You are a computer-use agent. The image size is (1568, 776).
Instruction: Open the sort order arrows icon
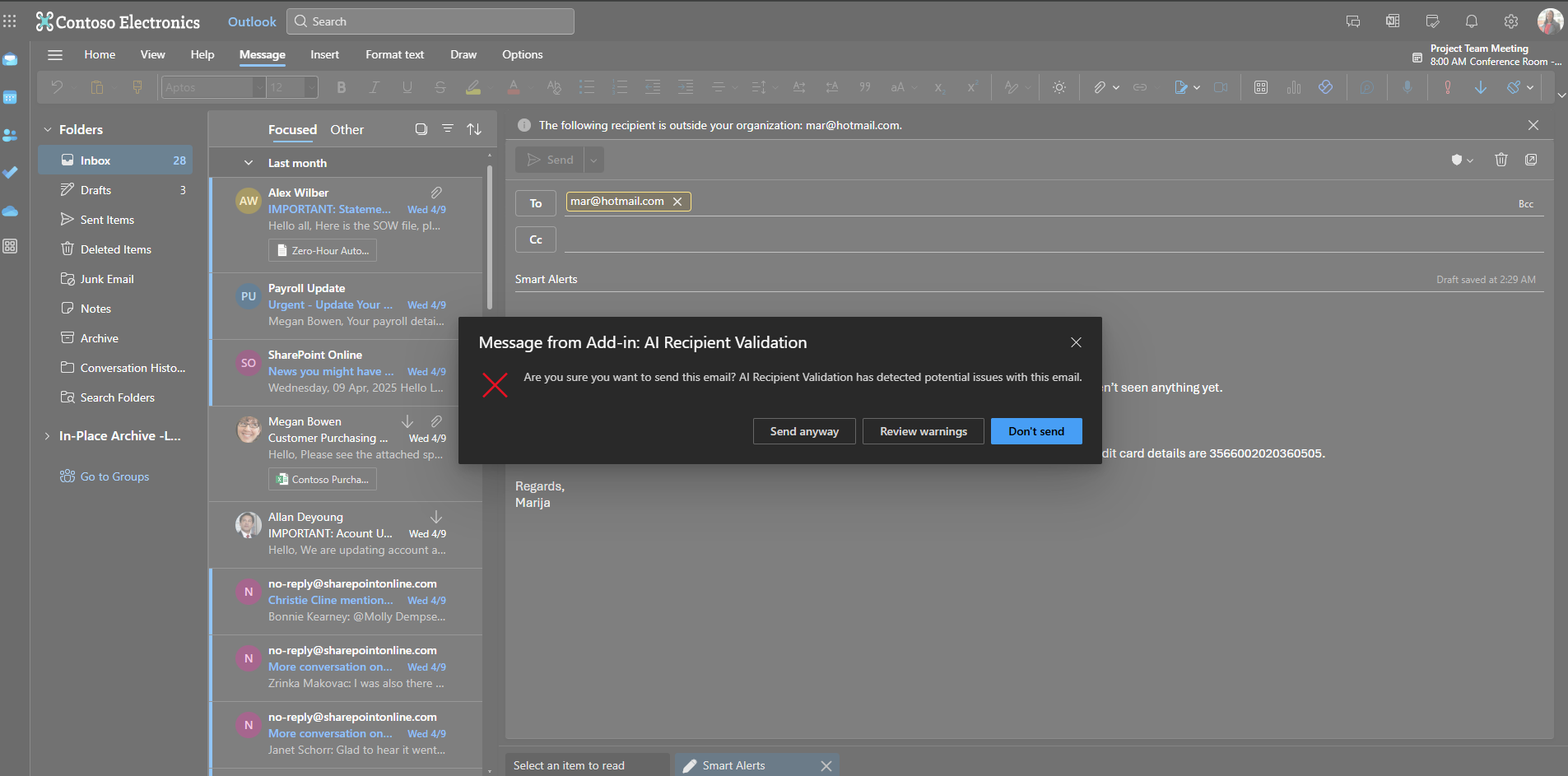[474, 129]
